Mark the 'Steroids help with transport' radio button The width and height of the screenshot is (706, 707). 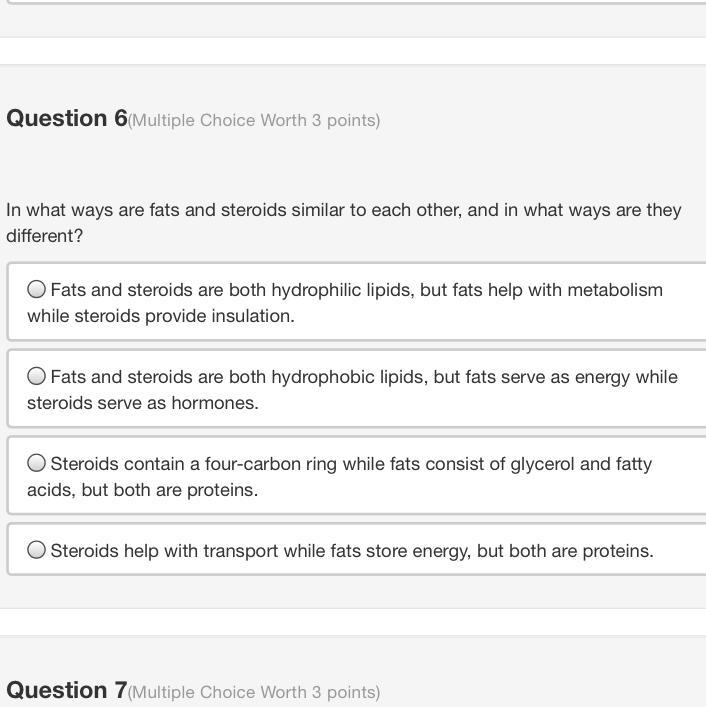pos(37,550)
